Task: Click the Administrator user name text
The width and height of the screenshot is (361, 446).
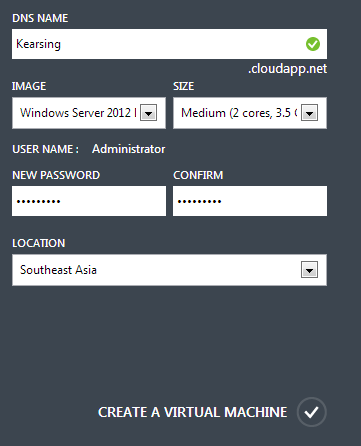Action: (129, 149)
